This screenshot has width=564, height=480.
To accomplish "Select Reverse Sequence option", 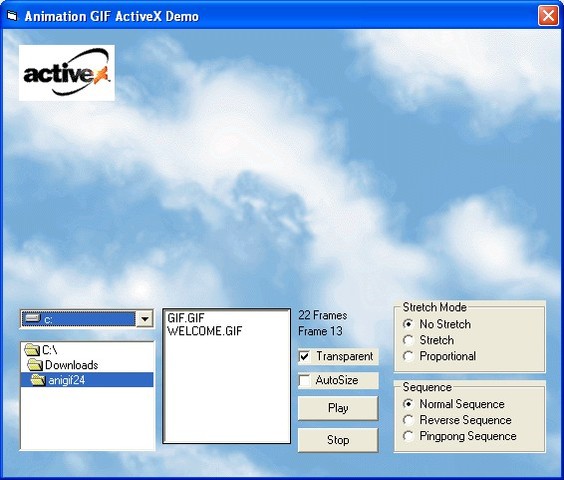I will click(408, 420).
